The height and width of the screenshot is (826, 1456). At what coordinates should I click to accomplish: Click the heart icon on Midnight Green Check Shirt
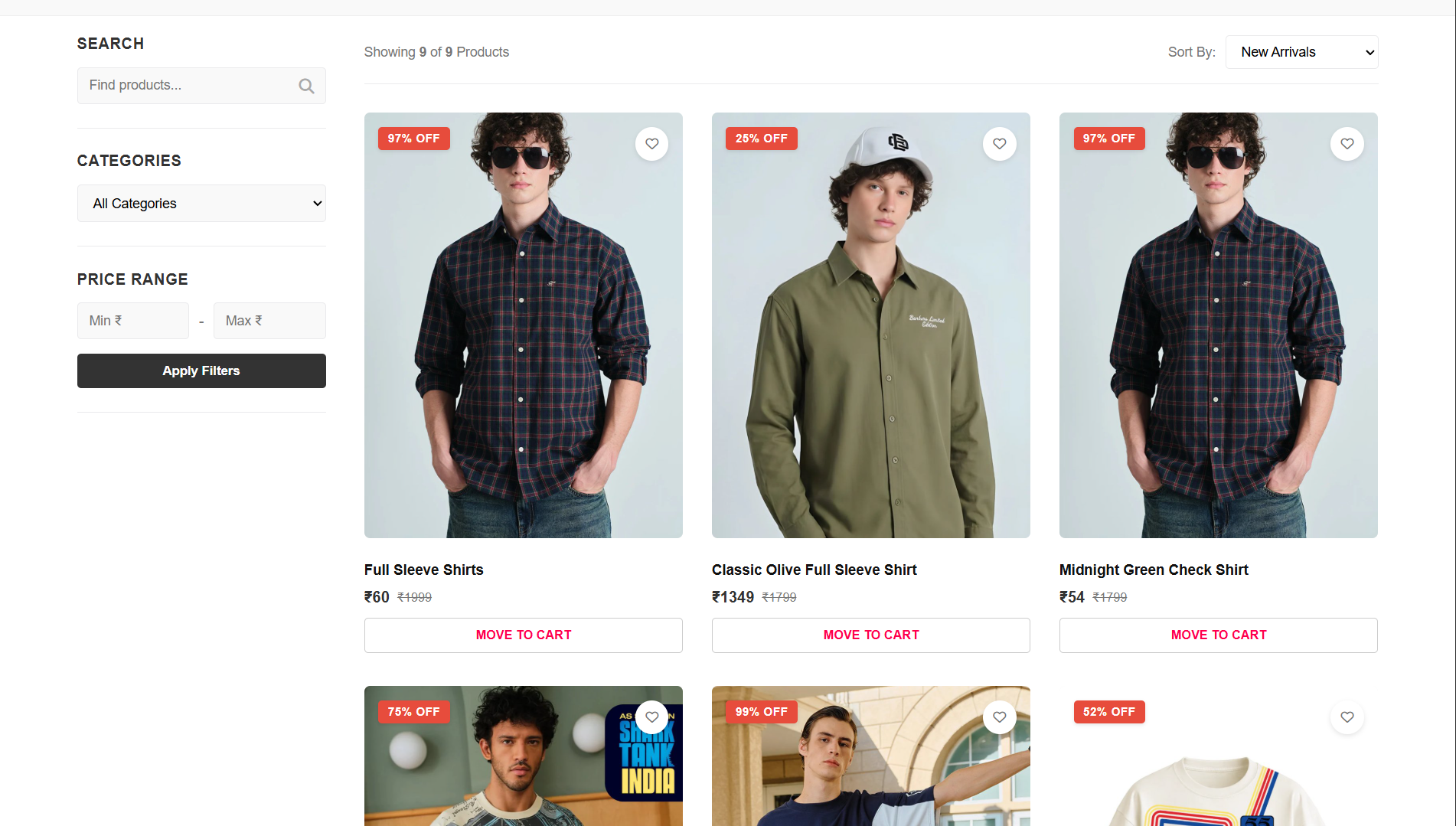point(1347,143)
